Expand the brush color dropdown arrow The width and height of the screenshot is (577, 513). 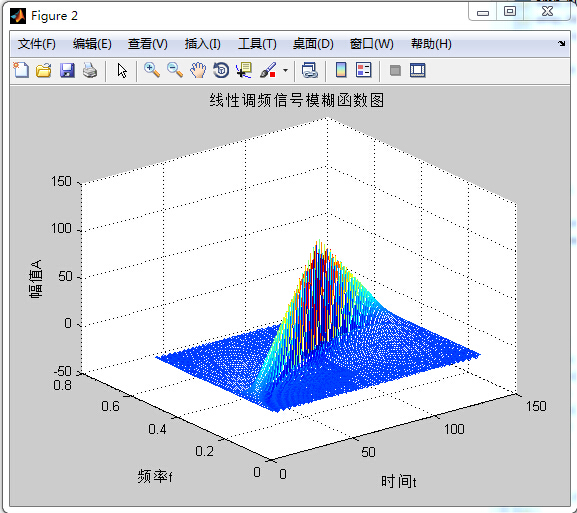pyautogui.click(x=285, y=70)
